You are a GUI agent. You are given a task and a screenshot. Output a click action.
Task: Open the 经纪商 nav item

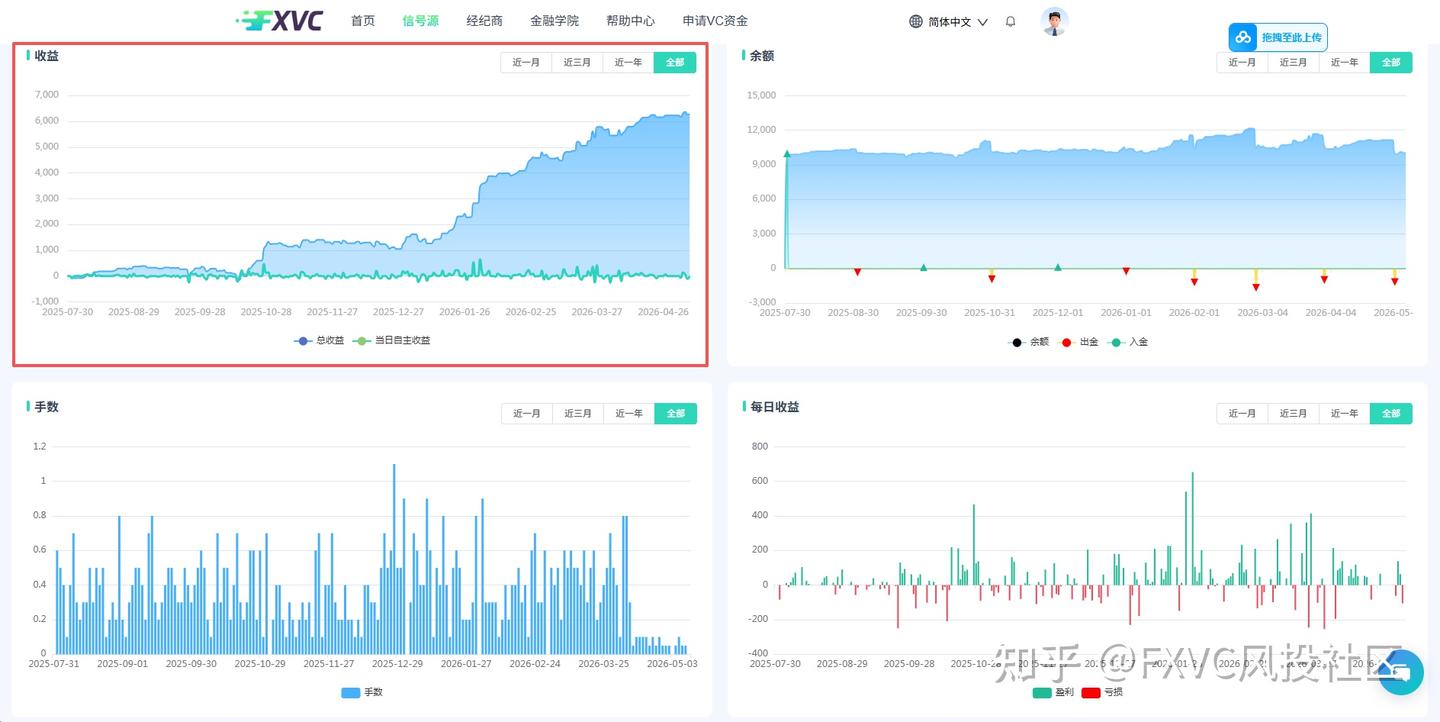484,21
